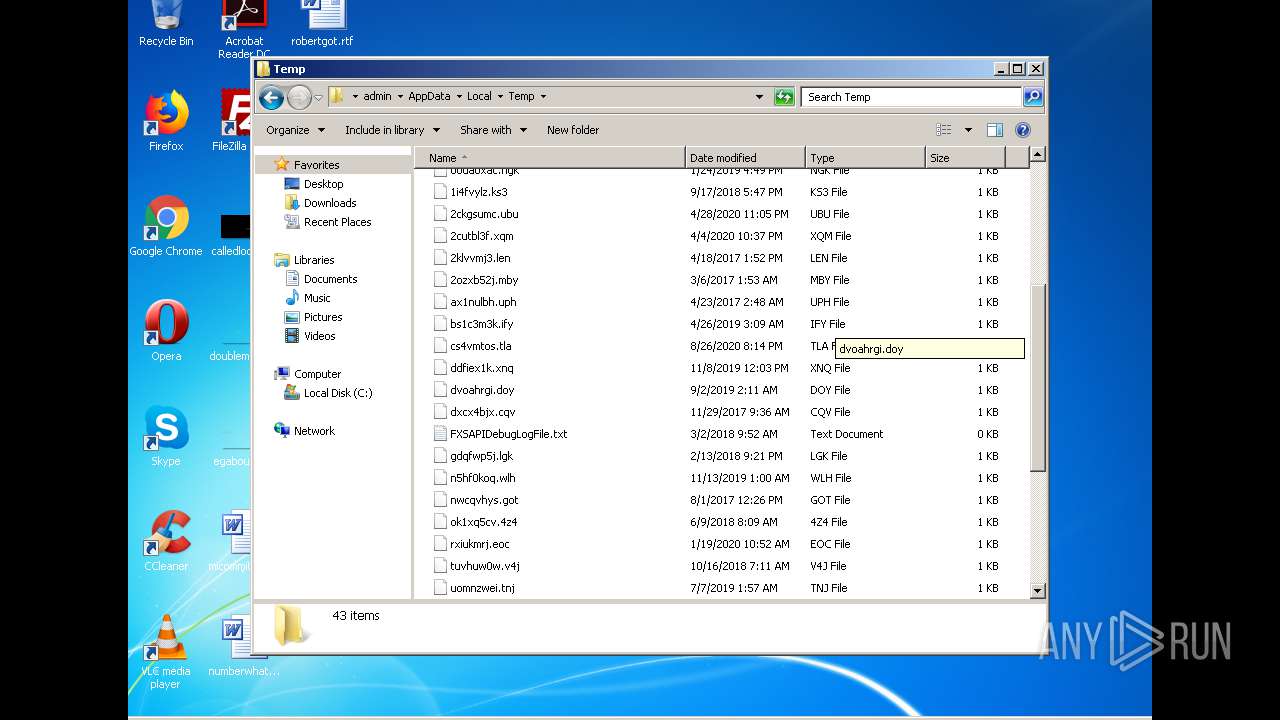Open Downloads in Favorites
The height and width of the screenshot is (720, 1280).
click(330, 203)
